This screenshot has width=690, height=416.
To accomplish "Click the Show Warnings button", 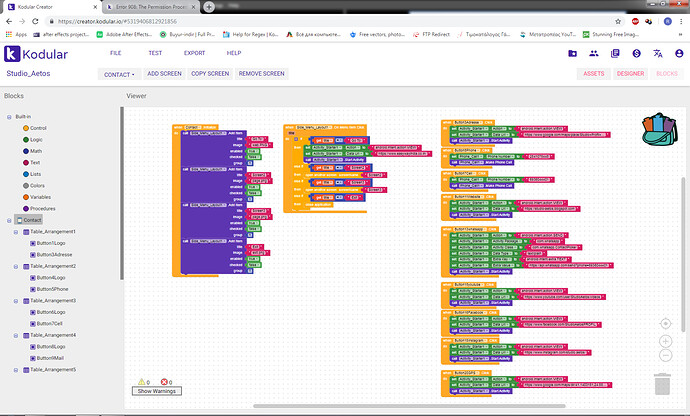I will pyautogui.click(x=157, y=391).
